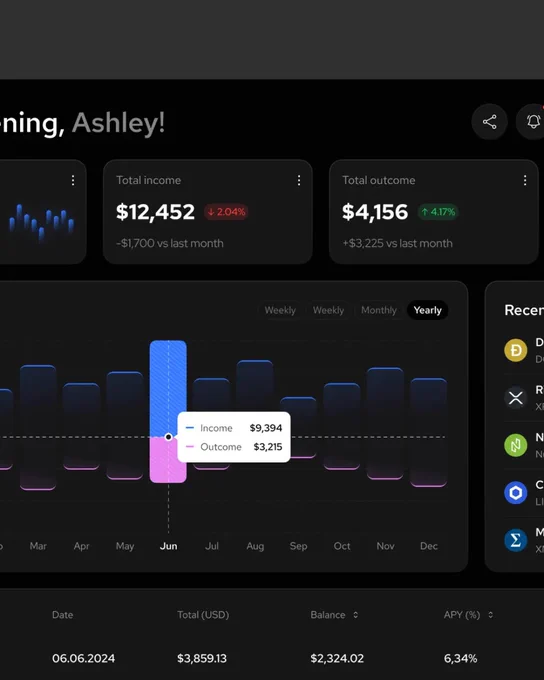544x680 pixels.
Task: Click the Jun month axis label
Action: coord(168,546)
